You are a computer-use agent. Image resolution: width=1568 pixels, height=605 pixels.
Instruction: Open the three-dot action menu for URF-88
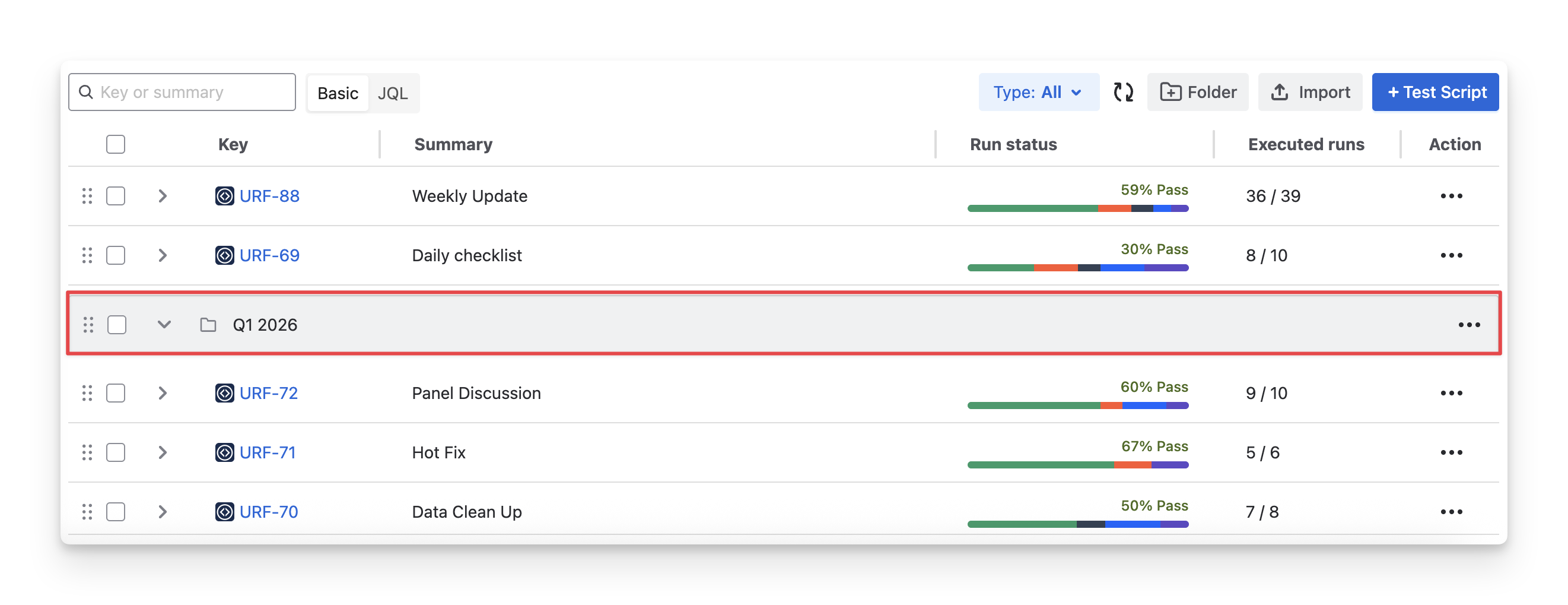[x=1451, y=196]
